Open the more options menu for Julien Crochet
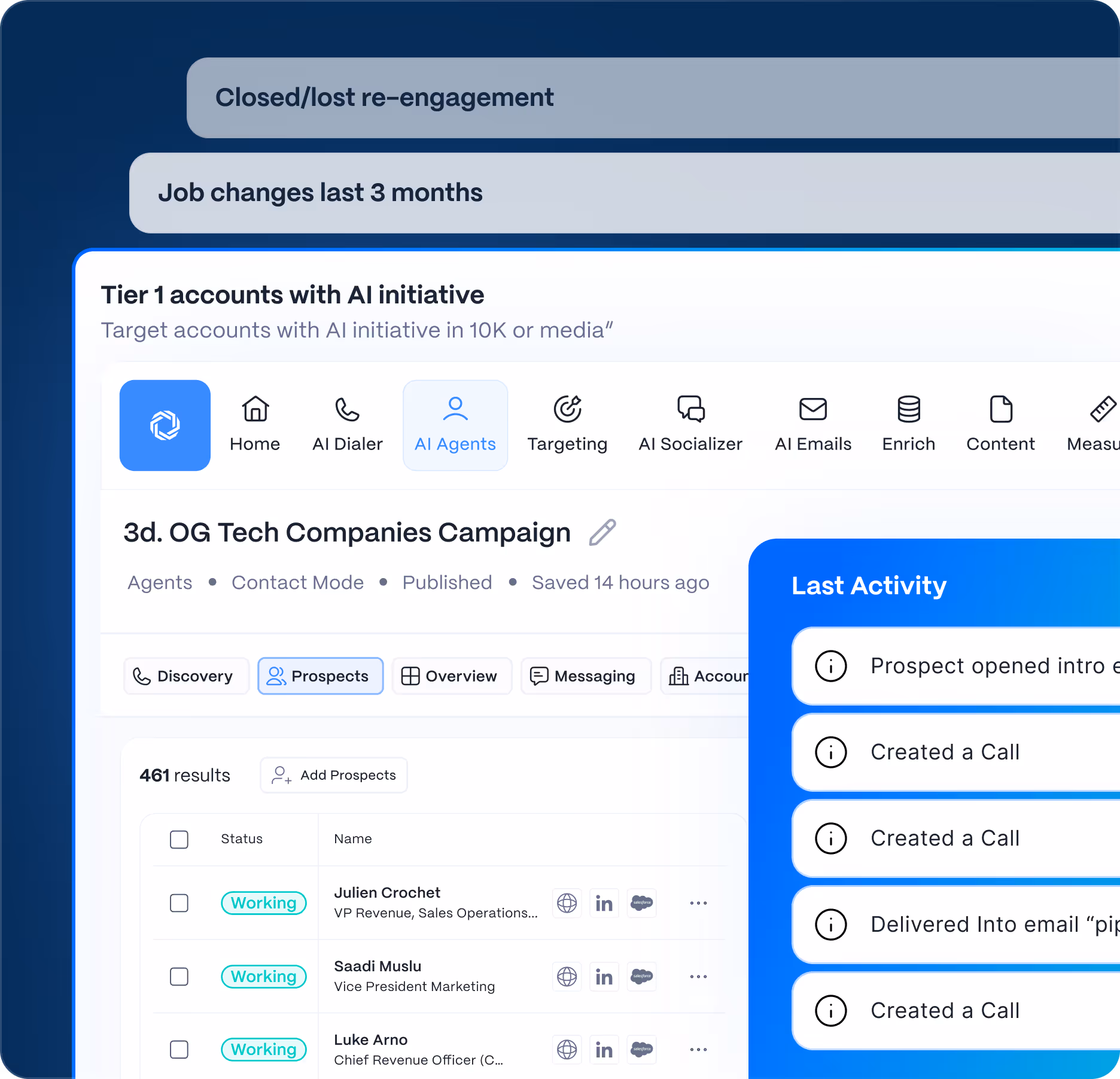The width and height of the screenshot is (1120, 1079). pyautogui.click(x=698, y=903)
